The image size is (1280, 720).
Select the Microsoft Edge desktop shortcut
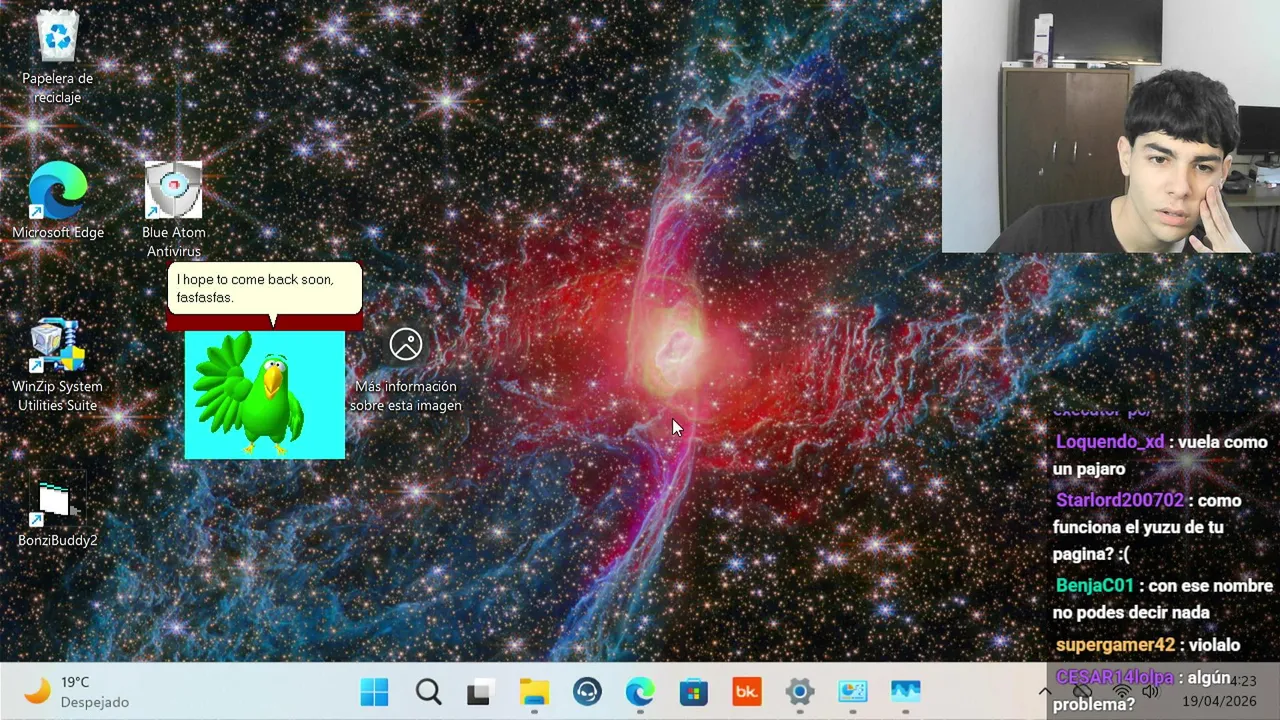click(x=58, y=200)
